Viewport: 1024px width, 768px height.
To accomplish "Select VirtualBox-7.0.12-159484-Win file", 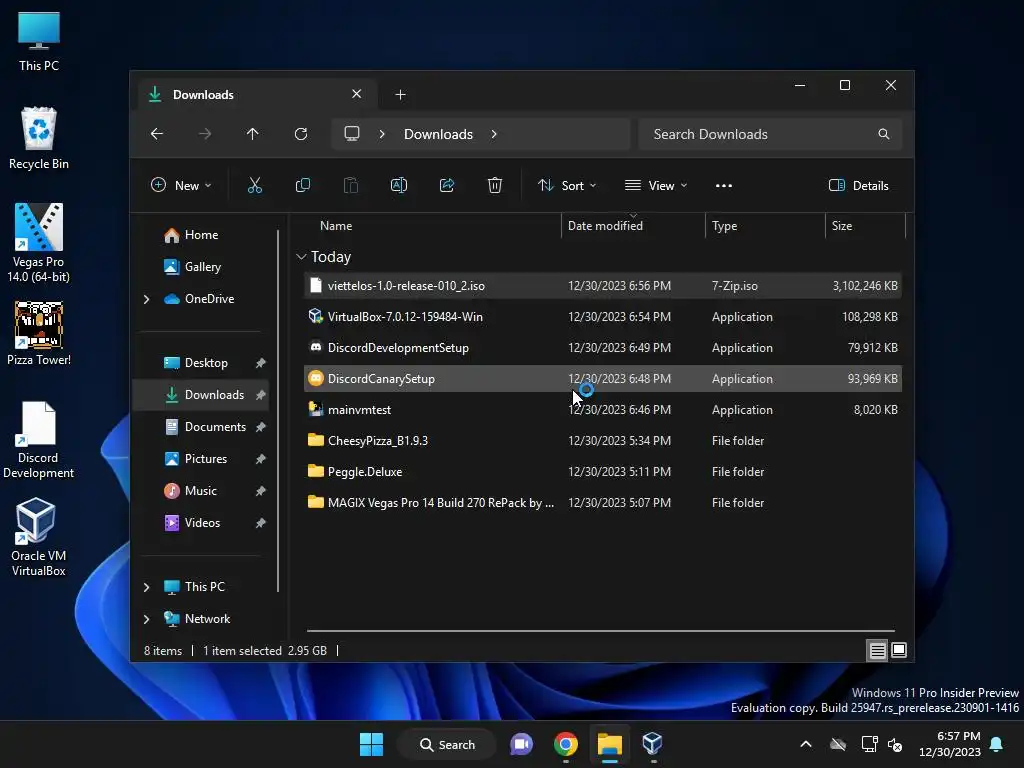I will (x=603, y=317).
